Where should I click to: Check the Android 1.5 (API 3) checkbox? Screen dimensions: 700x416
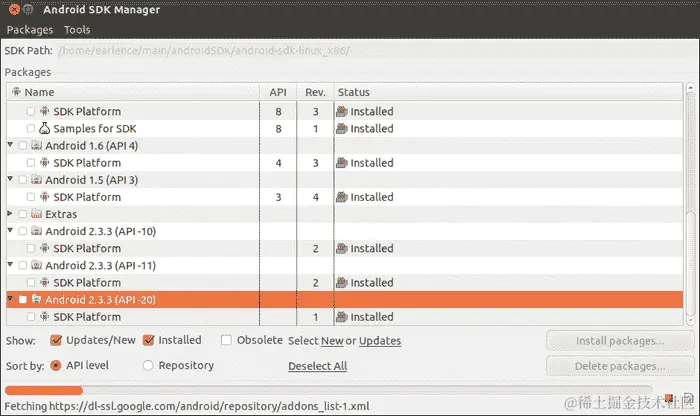point(22,180)
